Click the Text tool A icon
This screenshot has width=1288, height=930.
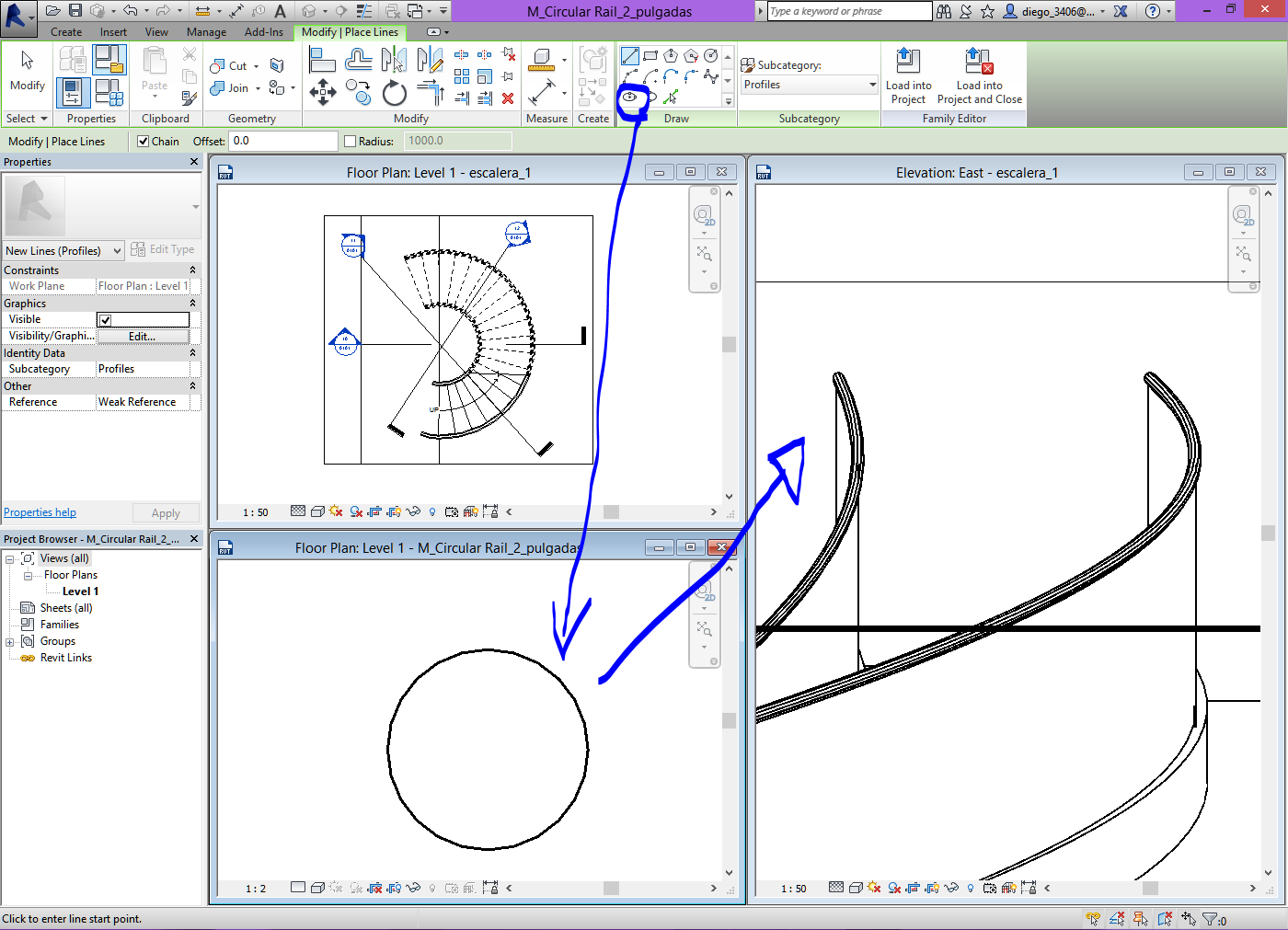pyautogui.click(x=281, y=11)
